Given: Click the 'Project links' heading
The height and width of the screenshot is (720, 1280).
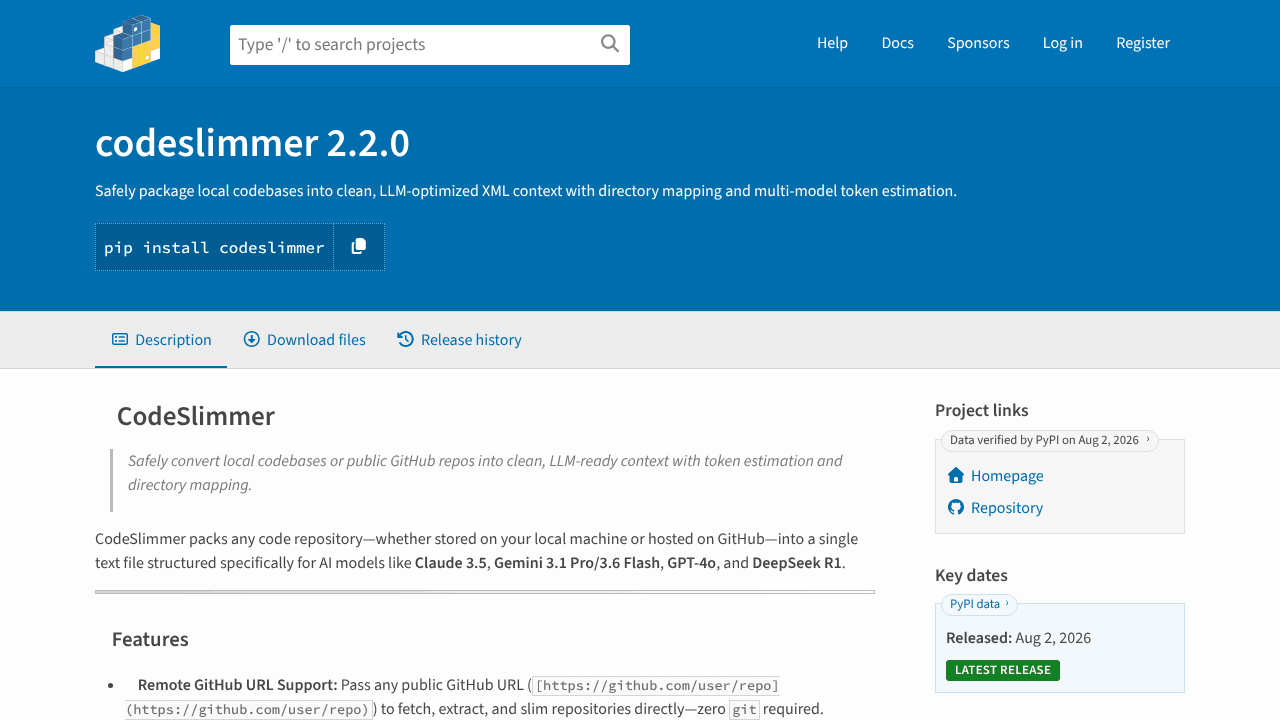Looking at the screenshot, I should (x=982, y=410).
